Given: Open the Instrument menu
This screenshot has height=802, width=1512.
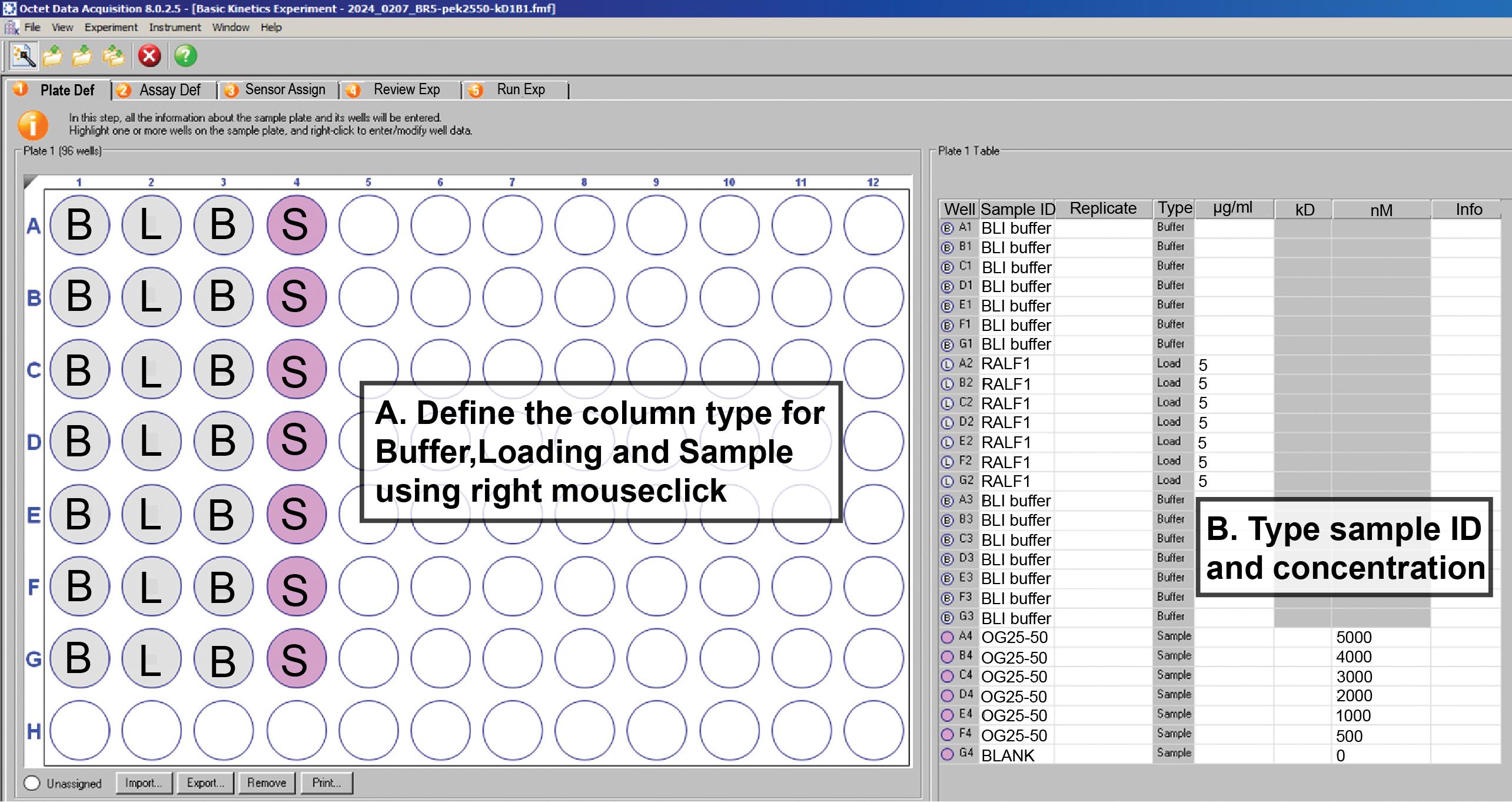Looking at the screenshot, I should 175,27.
